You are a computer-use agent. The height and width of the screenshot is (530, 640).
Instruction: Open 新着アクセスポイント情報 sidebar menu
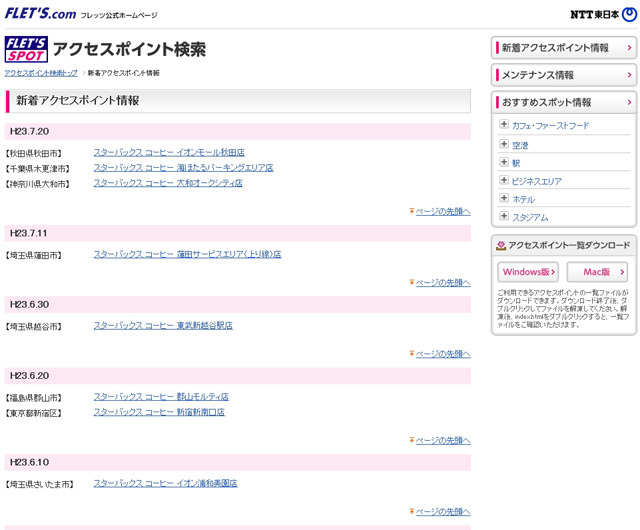564,48
